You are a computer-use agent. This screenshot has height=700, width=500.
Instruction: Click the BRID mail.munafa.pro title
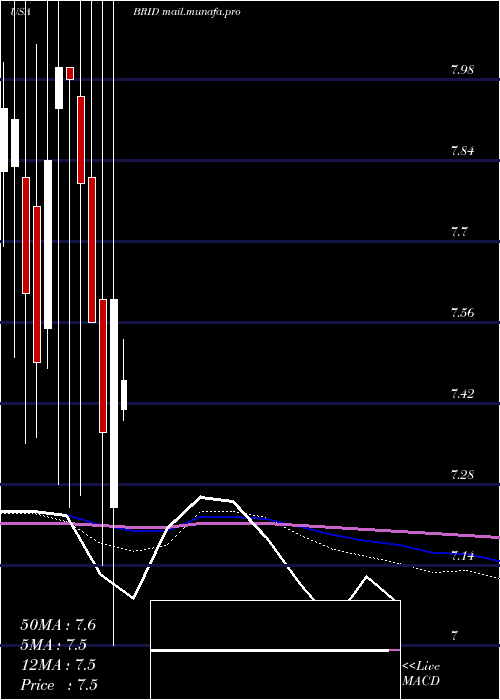pos(187,12)
